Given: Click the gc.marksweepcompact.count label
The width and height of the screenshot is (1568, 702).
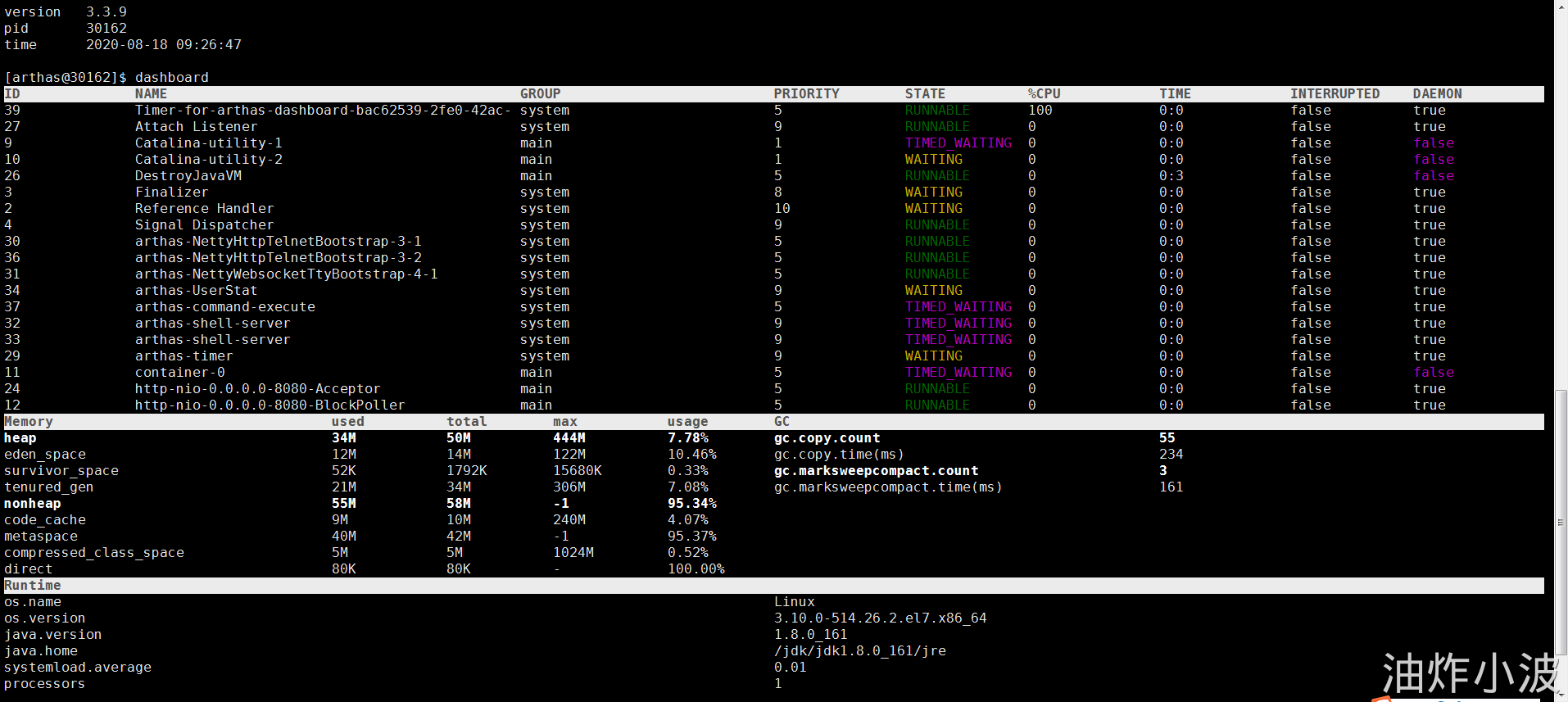Looking at the screenshot, I should tap(877, 471).
